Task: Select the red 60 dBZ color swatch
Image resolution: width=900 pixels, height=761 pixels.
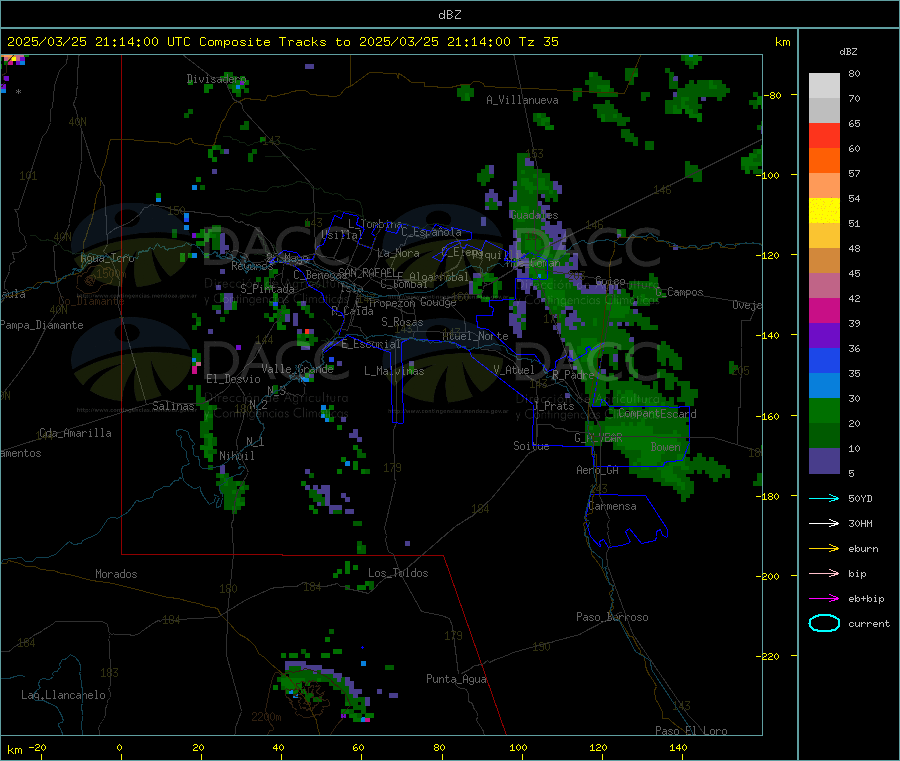Action: tap(824, 135)
